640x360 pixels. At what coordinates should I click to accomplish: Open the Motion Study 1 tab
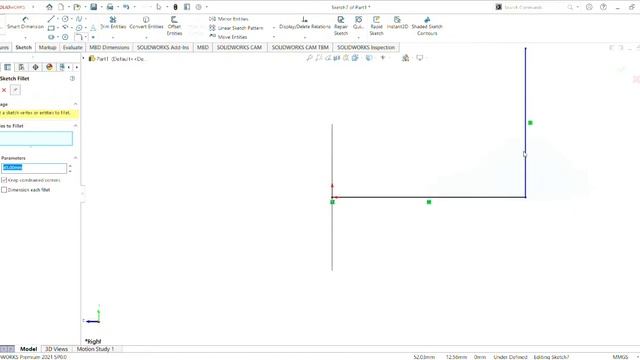[x=96, y=349]
